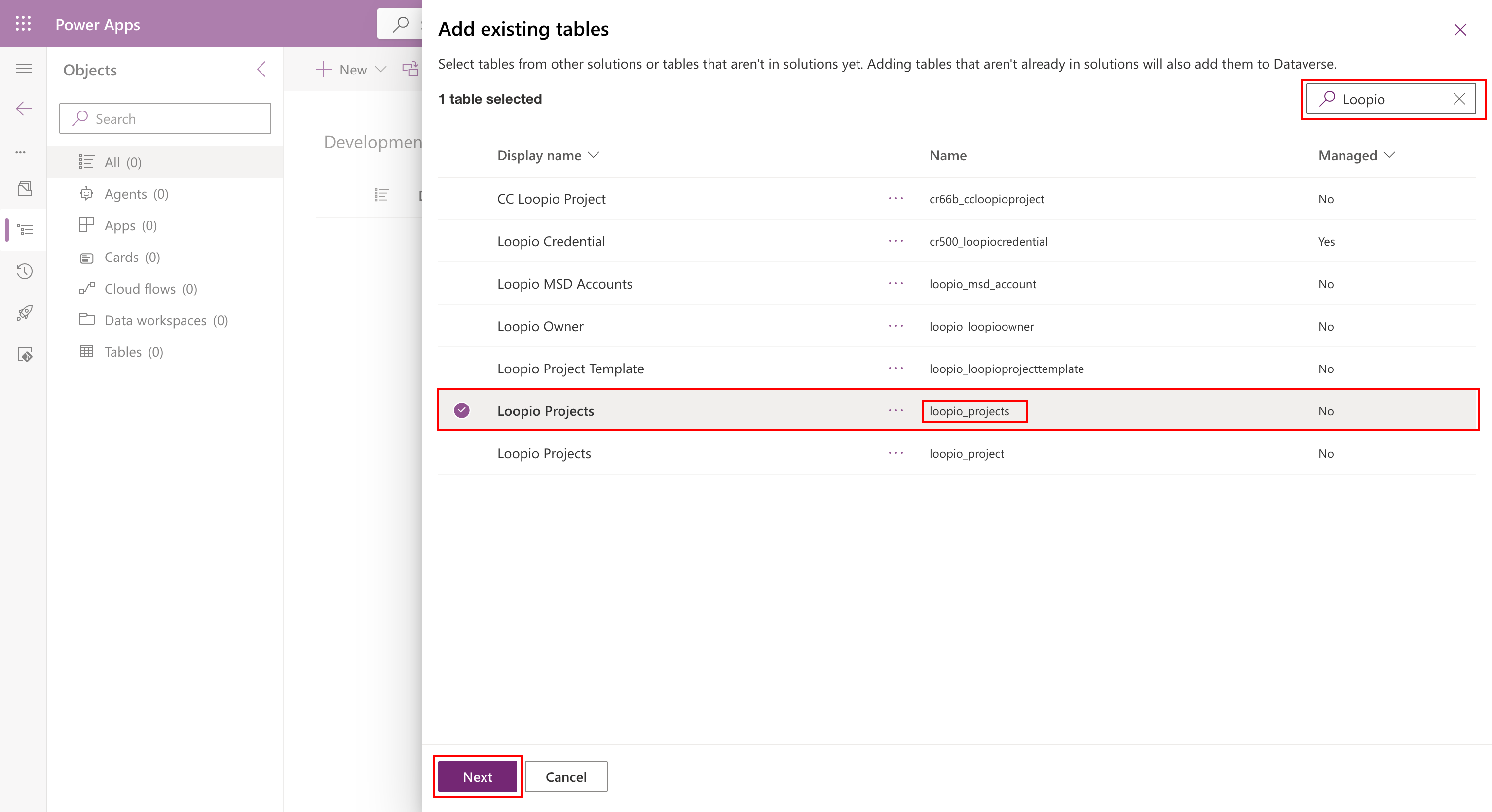Collapse the Objects panel with chevron

click(x=262, y=70)
